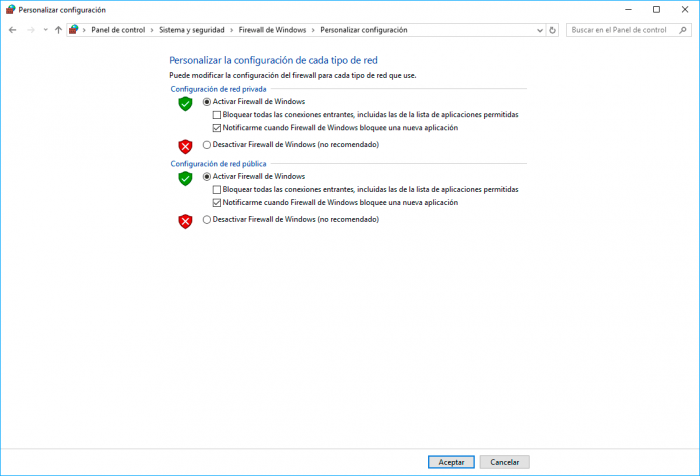Click the Personalizar la configuración de cada tipo de red title
This screenshot has width=700, height=476.
point(273,60)
